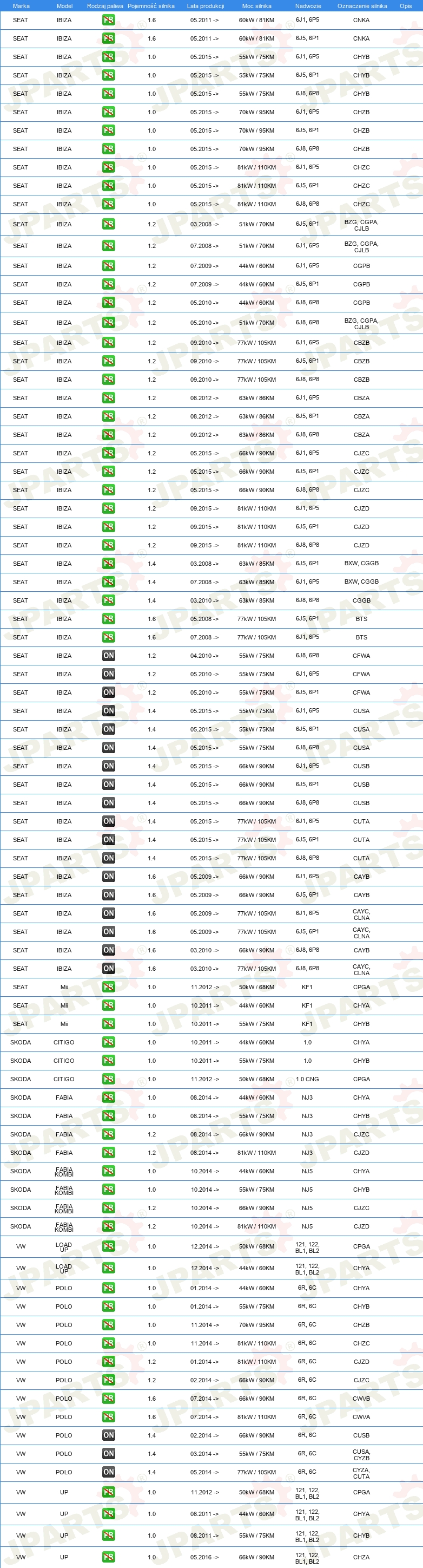
Task: Click '09.2012 ->' production date cell
Action: click(x=204, y=435)
